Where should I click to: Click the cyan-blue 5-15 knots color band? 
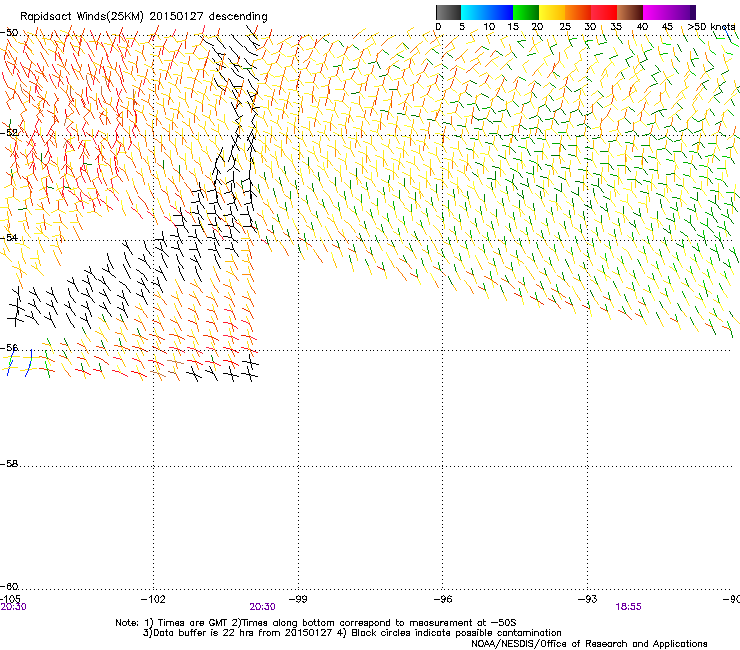click(x=487, y=12)
